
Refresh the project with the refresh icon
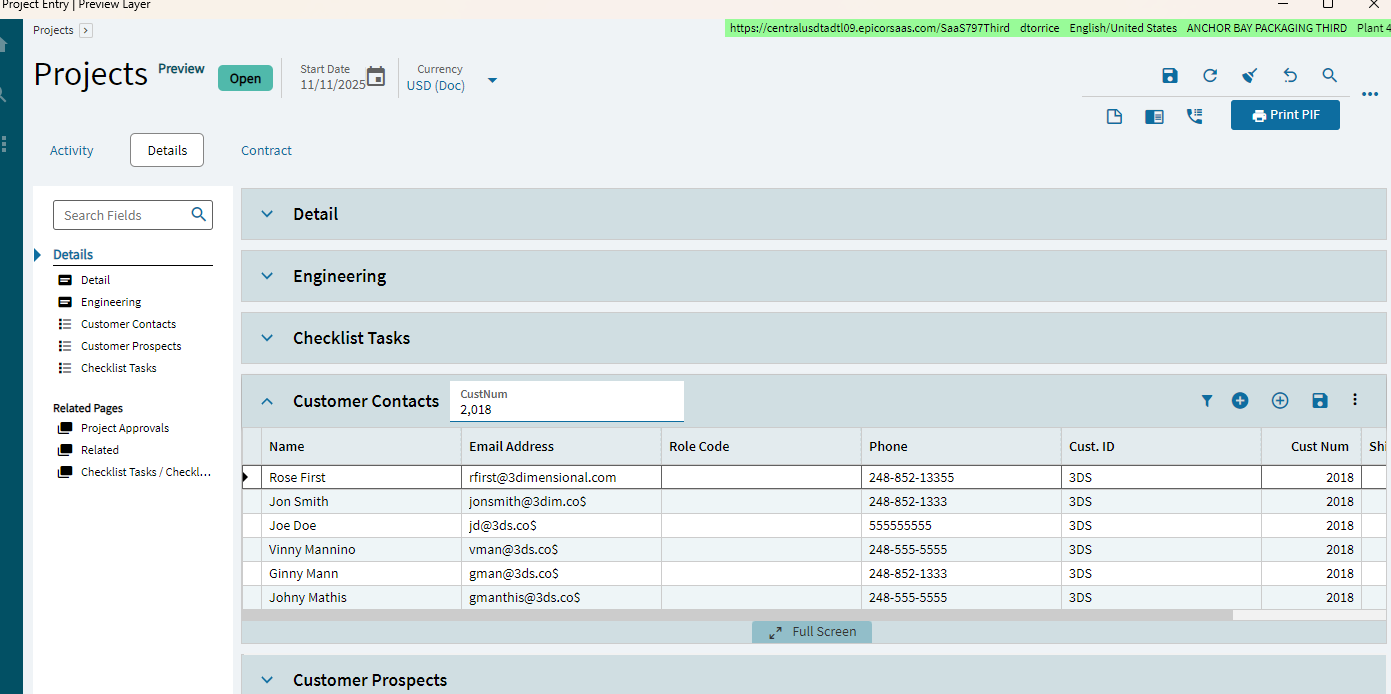tap(1210, 76)
